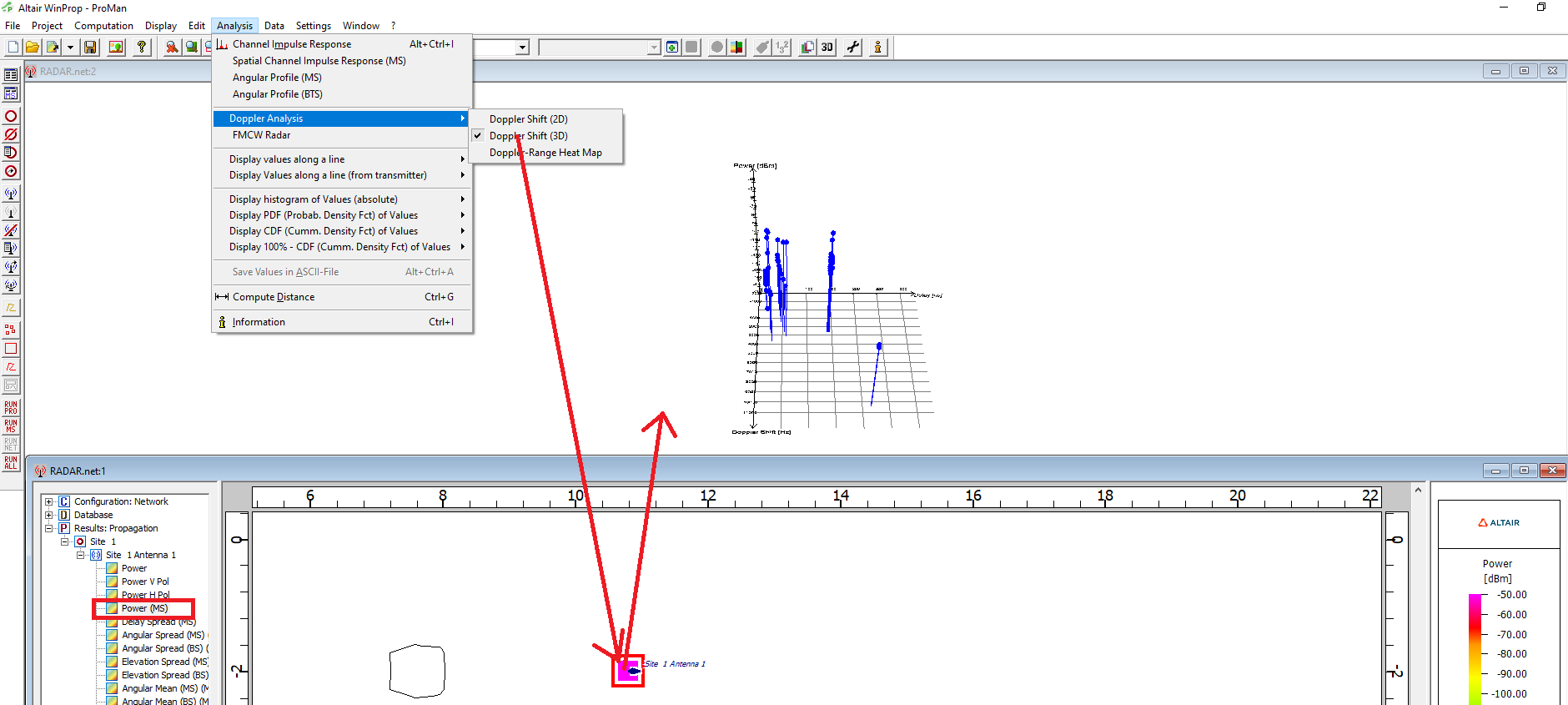Image resolution: width=1568 pixels, height=705 pixels.
Task: Collapse Results: Propagation tree node
Action: click(48, 528)
